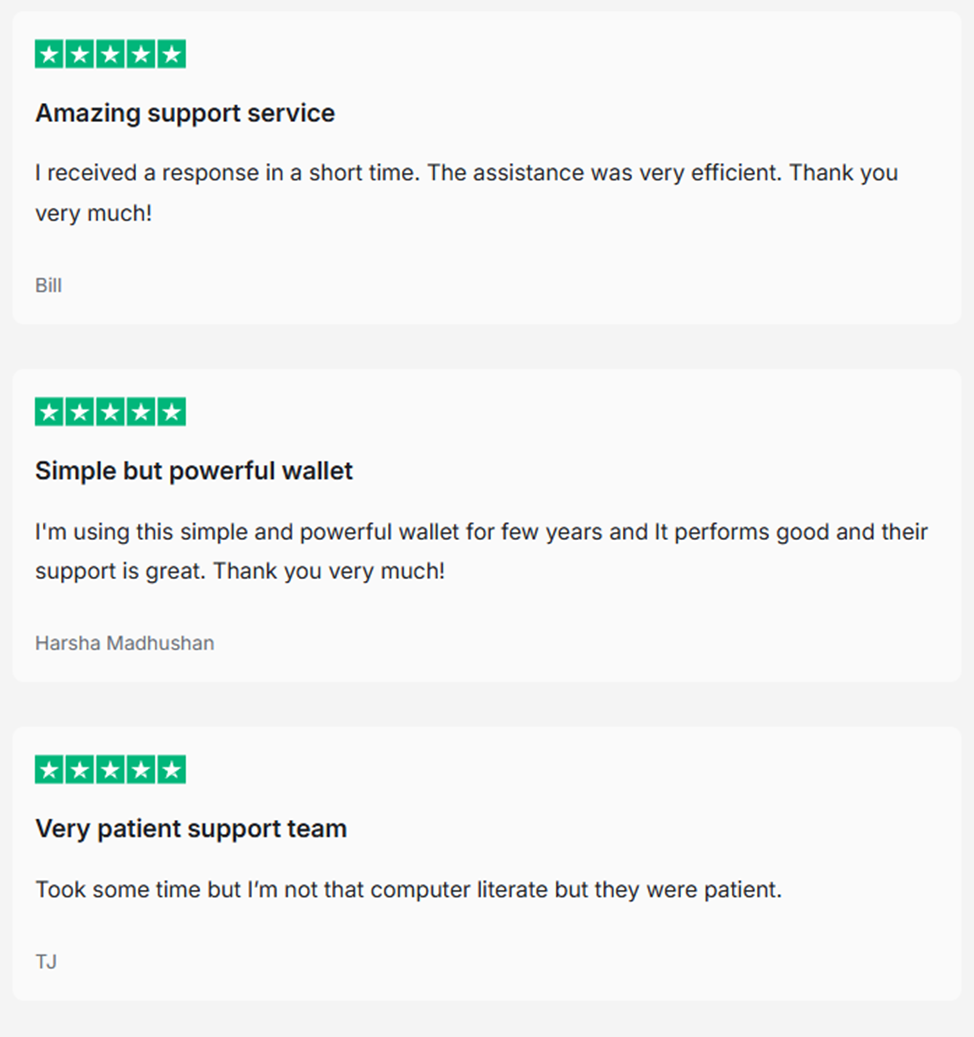The image size is (974, 1037).
Task: Click the fifth star in TJ's review
Action: [x=172, y=770]
